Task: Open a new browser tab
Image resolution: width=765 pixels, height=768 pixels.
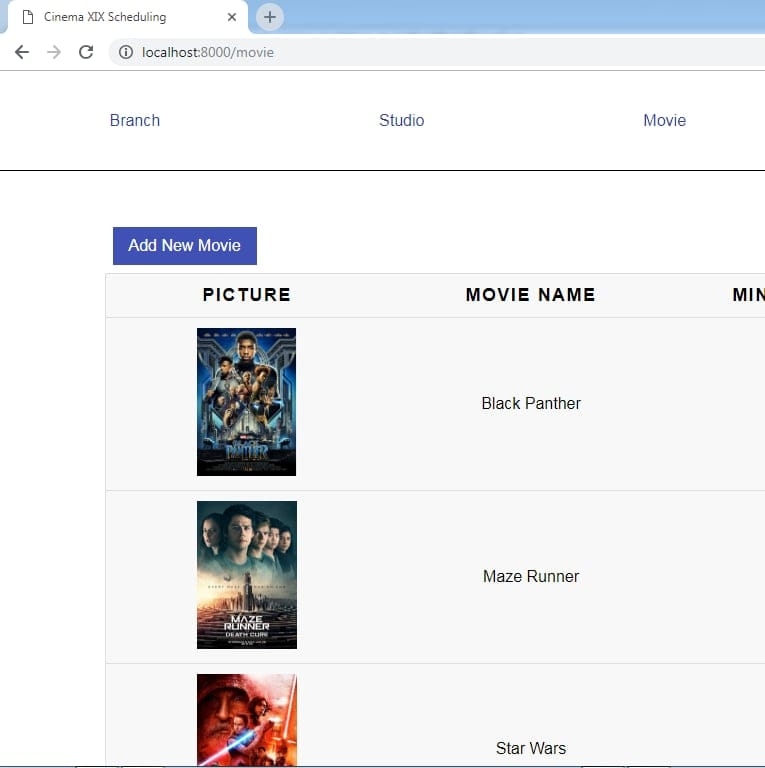Action: (x=269, y=17)
